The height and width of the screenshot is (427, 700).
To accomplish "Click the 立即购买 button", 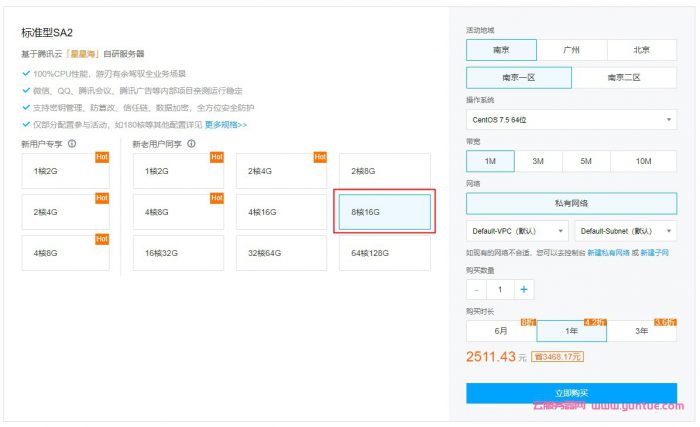I will click(571, 393).
